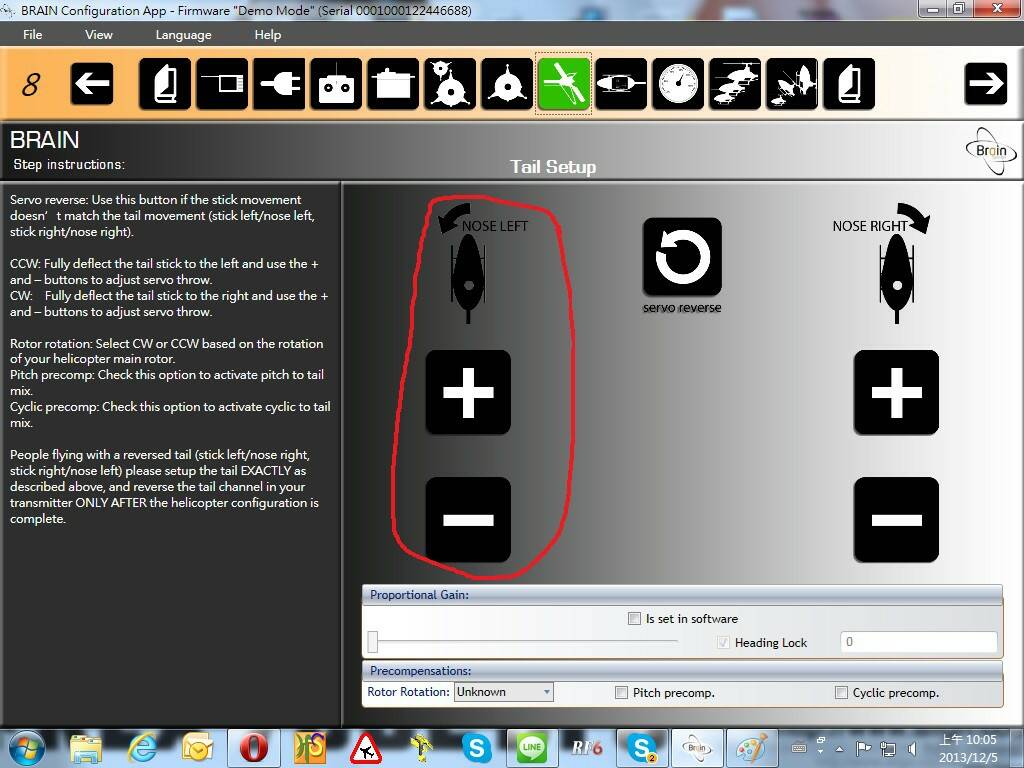This screenshot has height=768, width=1024.
Task: Check the Pitch precomp. option
Action: click(x=621, y=692)
